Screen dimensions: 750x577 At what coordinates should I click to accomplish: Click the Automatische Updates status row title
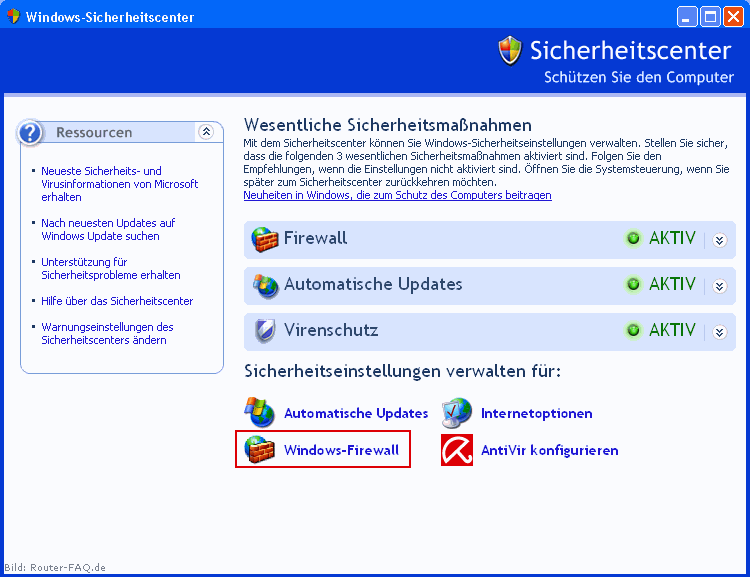[373, 284]
